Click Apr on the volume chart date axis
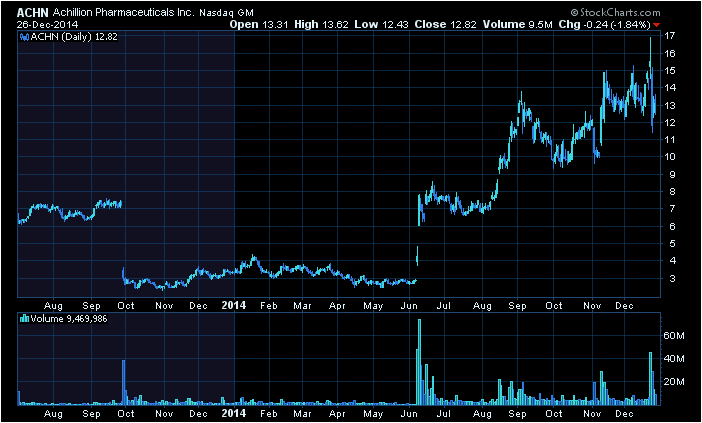The height and width of the screenshot is (423, 702). click(x=337, y=413)
